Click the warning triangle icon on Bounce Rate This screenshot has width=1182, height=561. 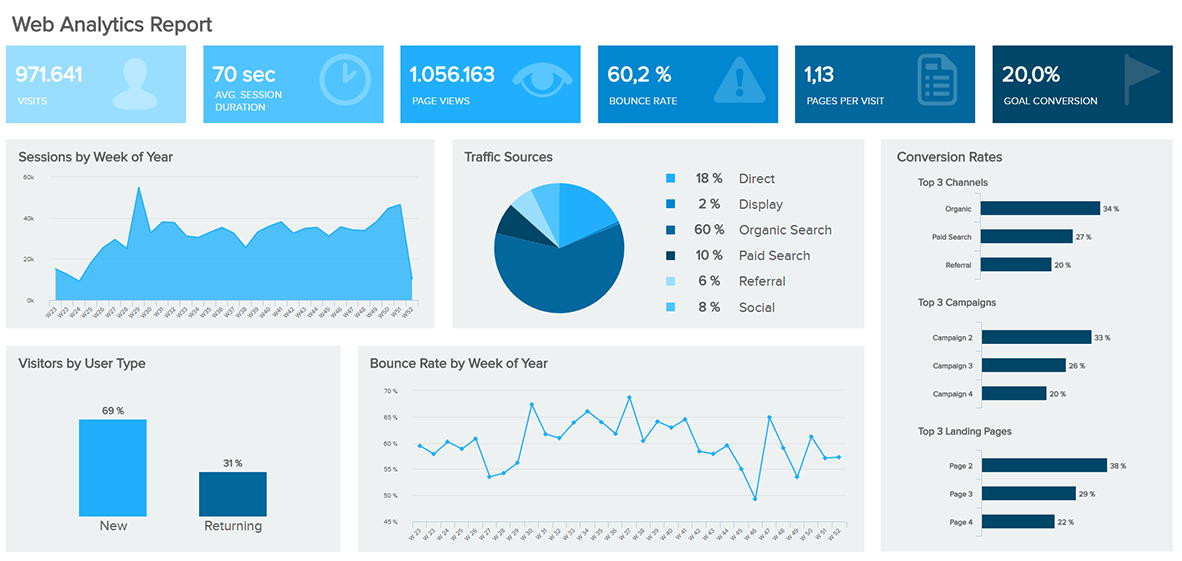click(739, 81)
